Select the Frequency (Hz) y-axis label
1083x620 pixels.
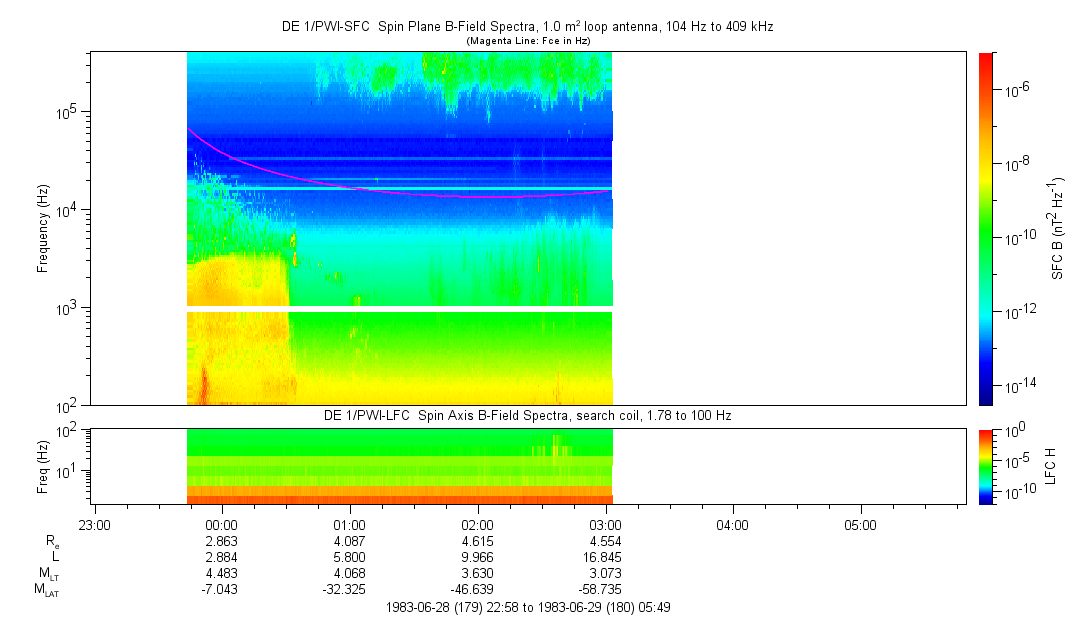43,228
